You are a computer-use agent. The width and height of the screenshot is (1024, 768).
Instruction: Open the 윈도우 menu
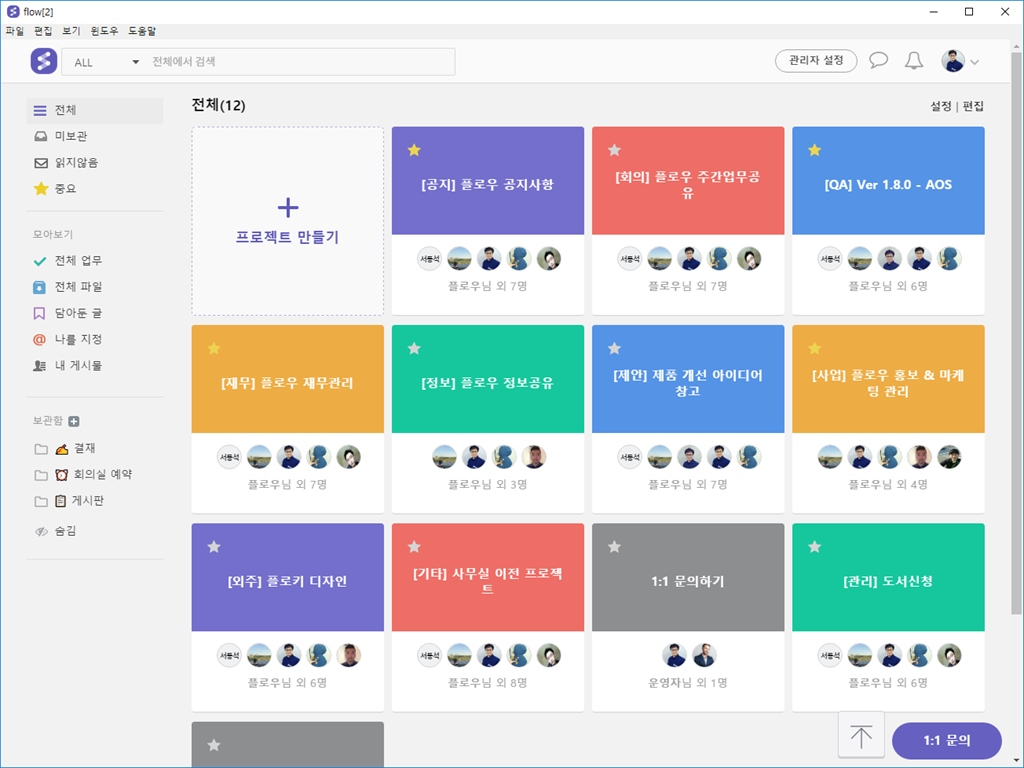[x=104, y=31]
